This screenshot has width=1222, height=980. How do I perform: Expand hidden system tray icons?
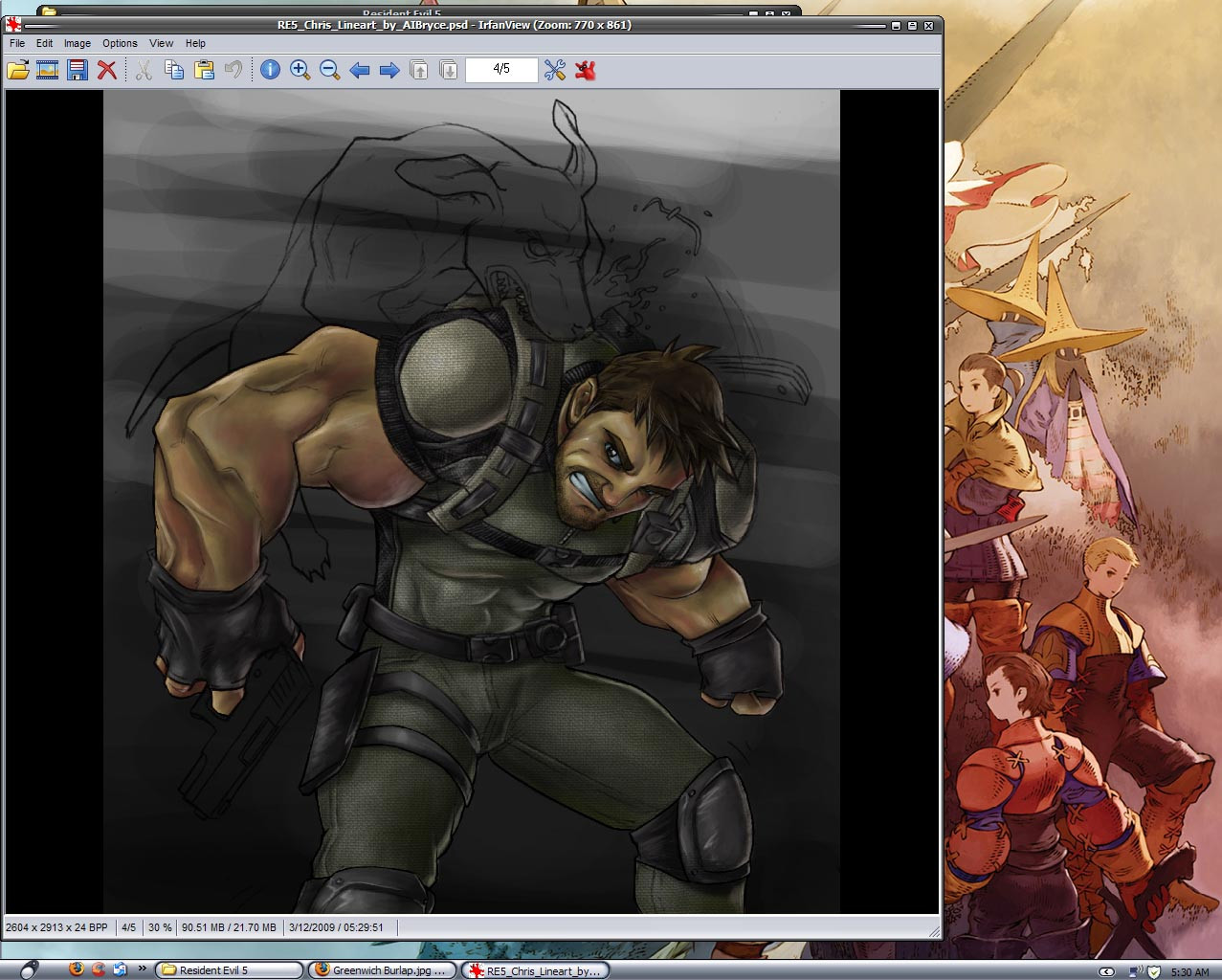[1106, 971]
